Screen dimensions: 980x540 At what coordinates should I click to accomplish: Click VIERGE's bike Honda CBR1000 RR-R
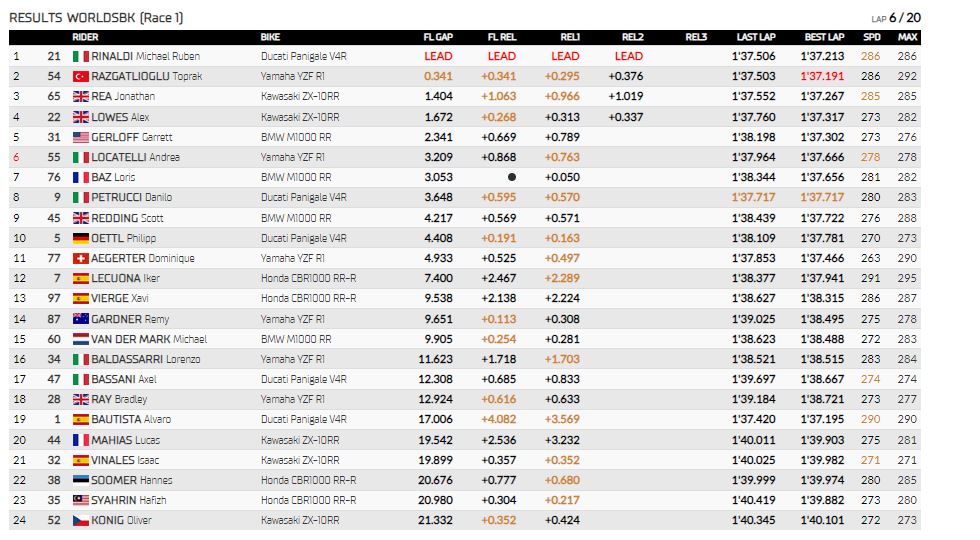[x=309, y=298]
